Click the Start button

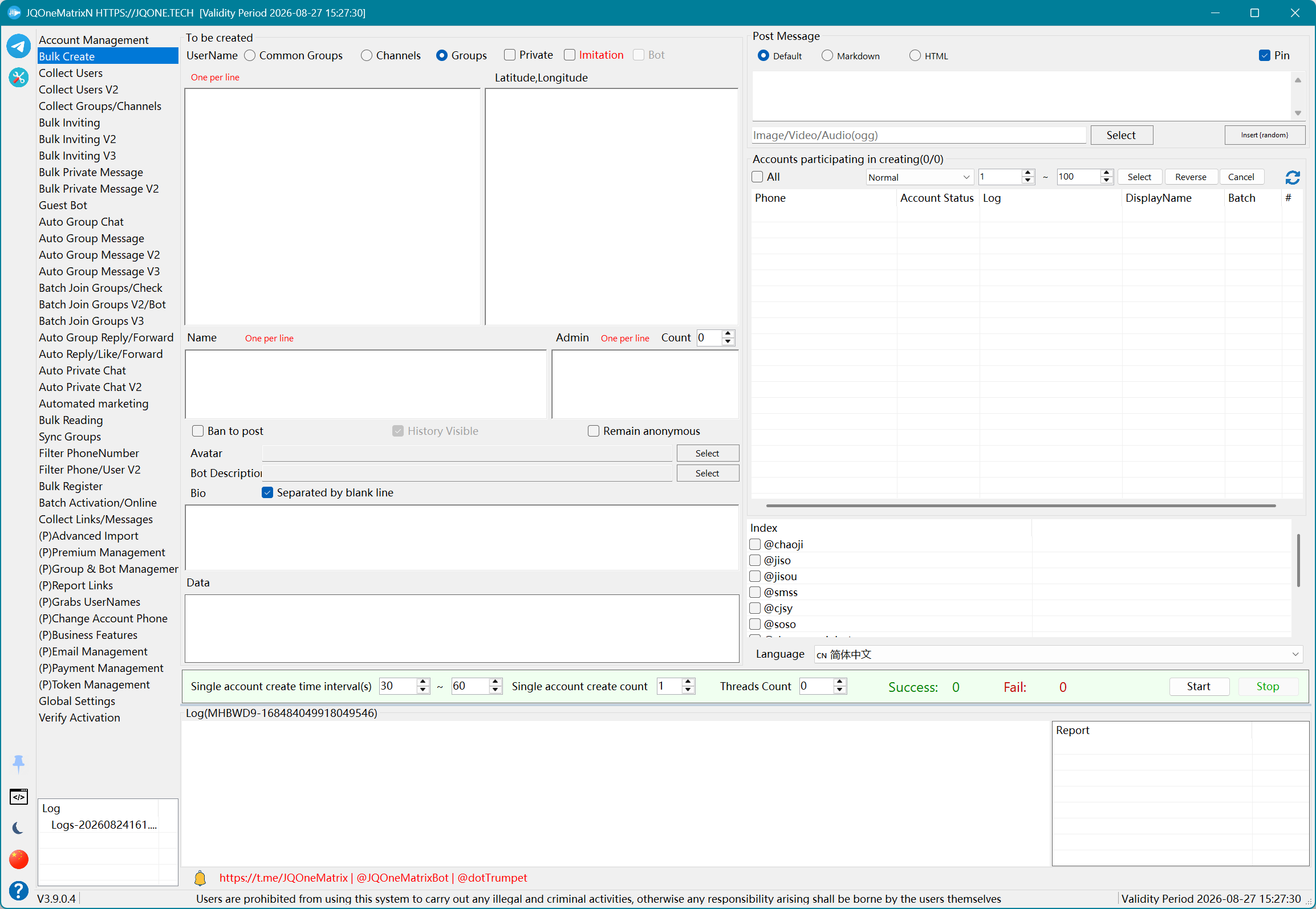1199,687
